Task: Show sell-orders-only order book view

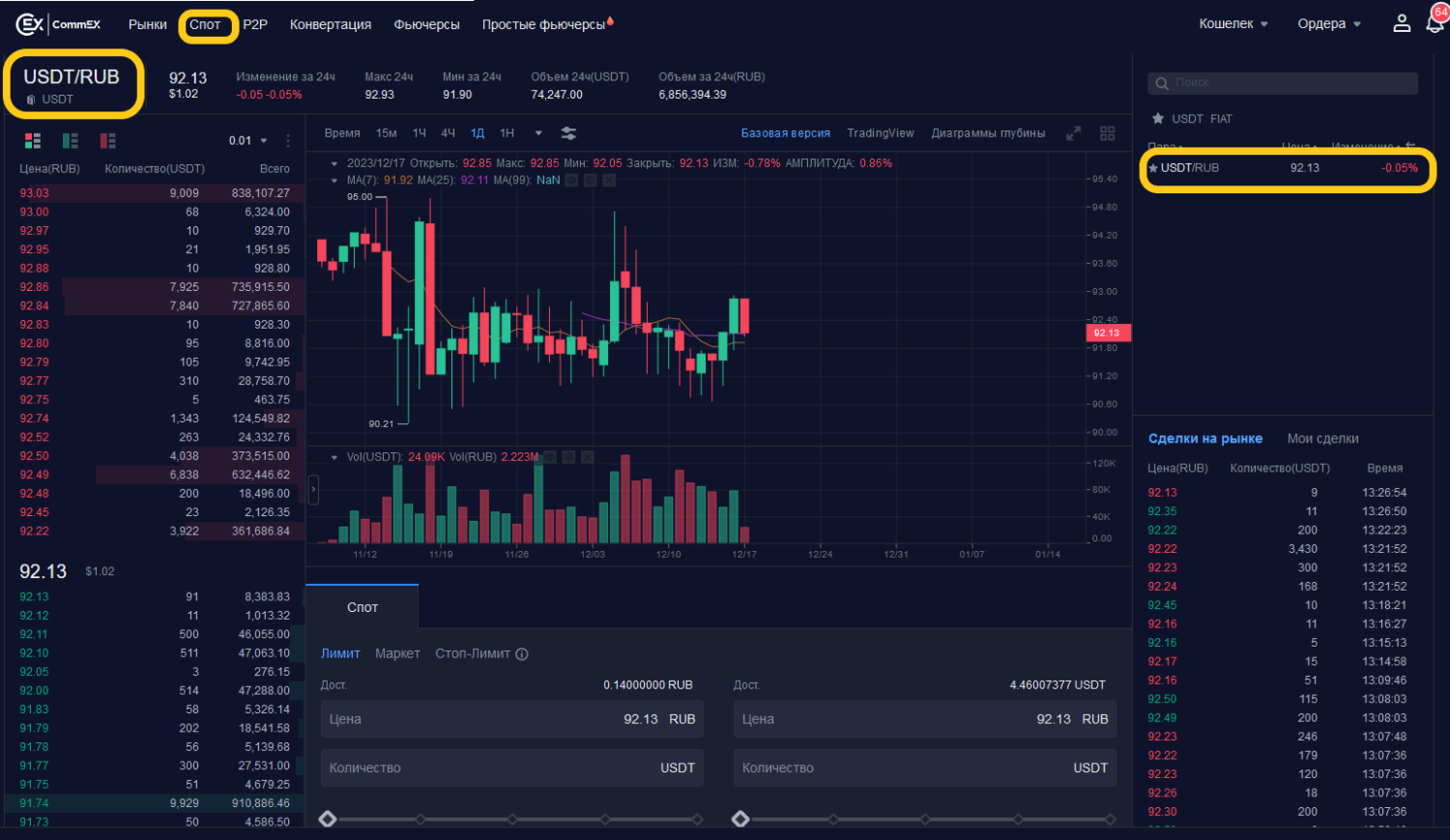Action: click(x=108, y=140)
